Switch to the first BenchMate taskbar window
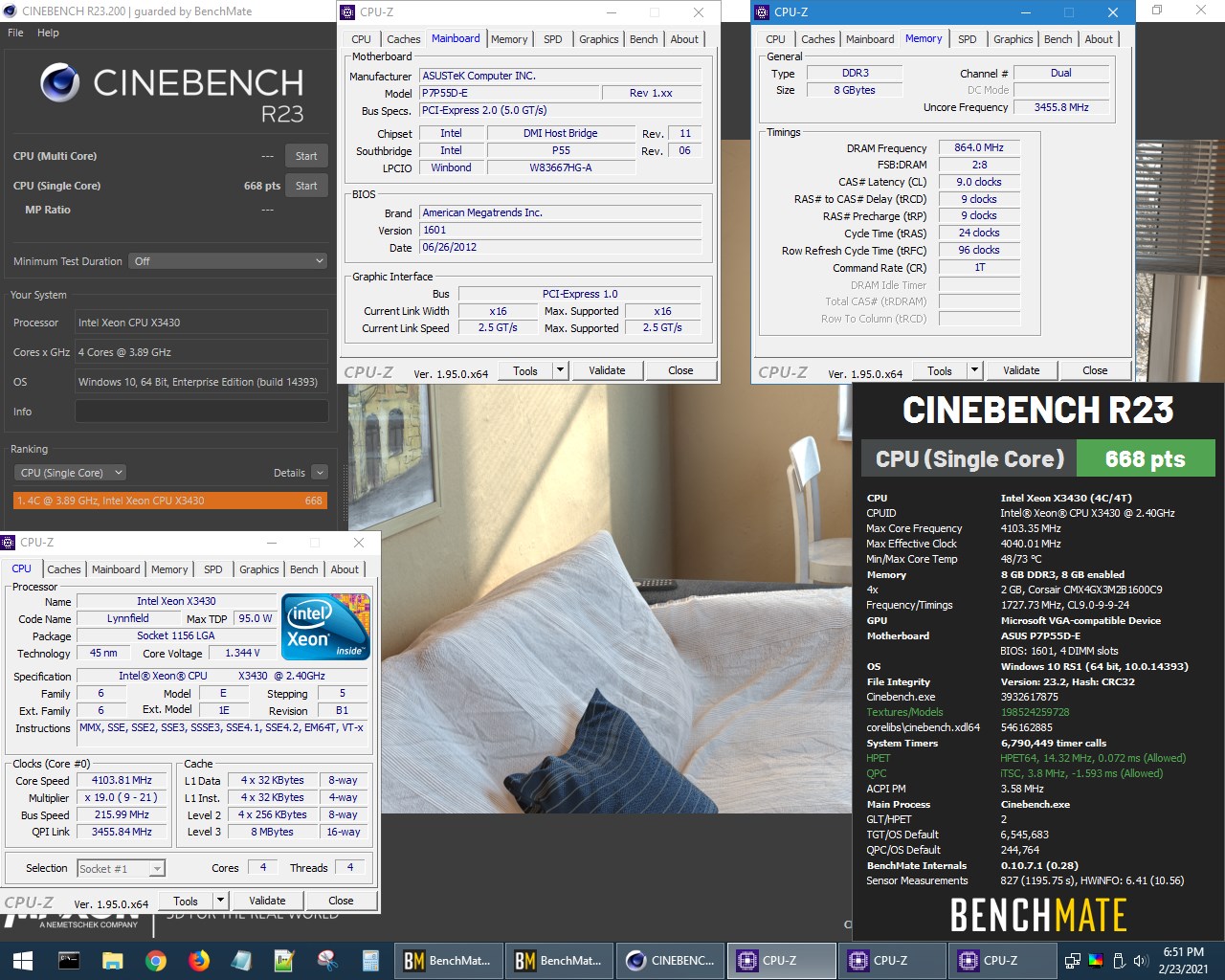 tap(447, 960)
